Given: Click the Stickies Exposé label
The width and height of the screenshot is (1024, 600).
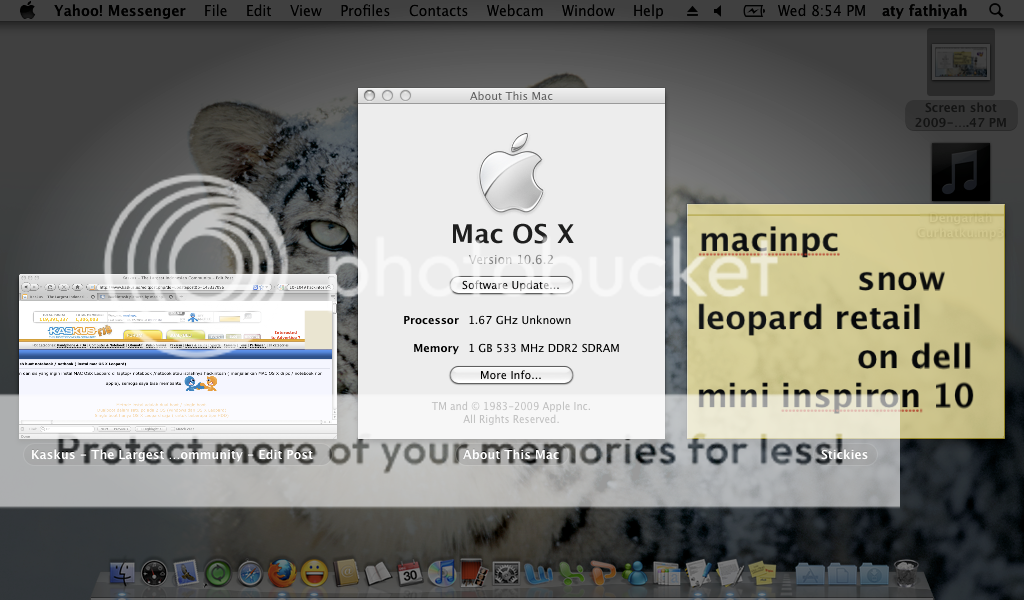Looking at the screenshot, I should (x=844, y=454).
